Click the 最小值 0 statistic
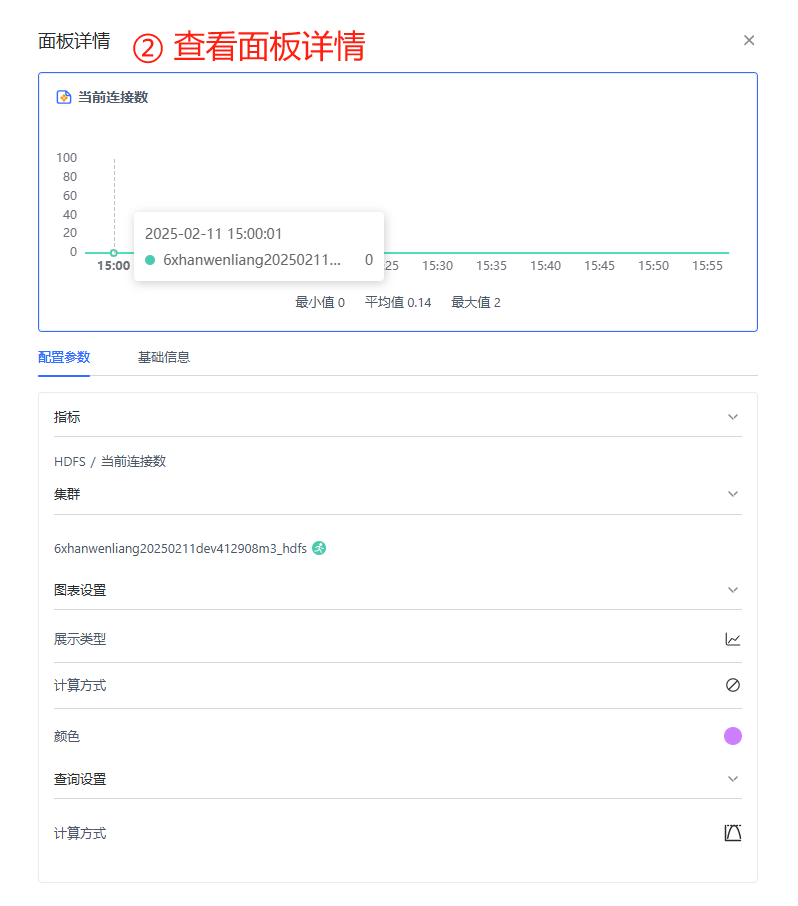Image resolution: width=798 pixels, height=906 pixels. point(320,302)
